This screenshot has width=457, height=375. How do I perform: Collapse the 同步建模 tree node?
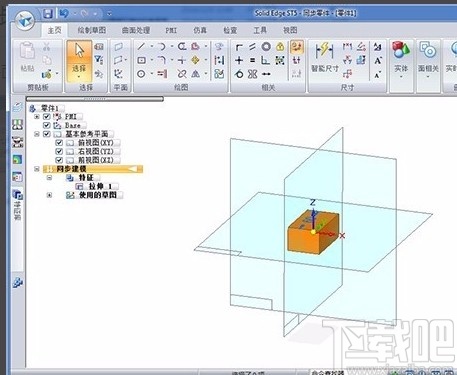point(37,169)
